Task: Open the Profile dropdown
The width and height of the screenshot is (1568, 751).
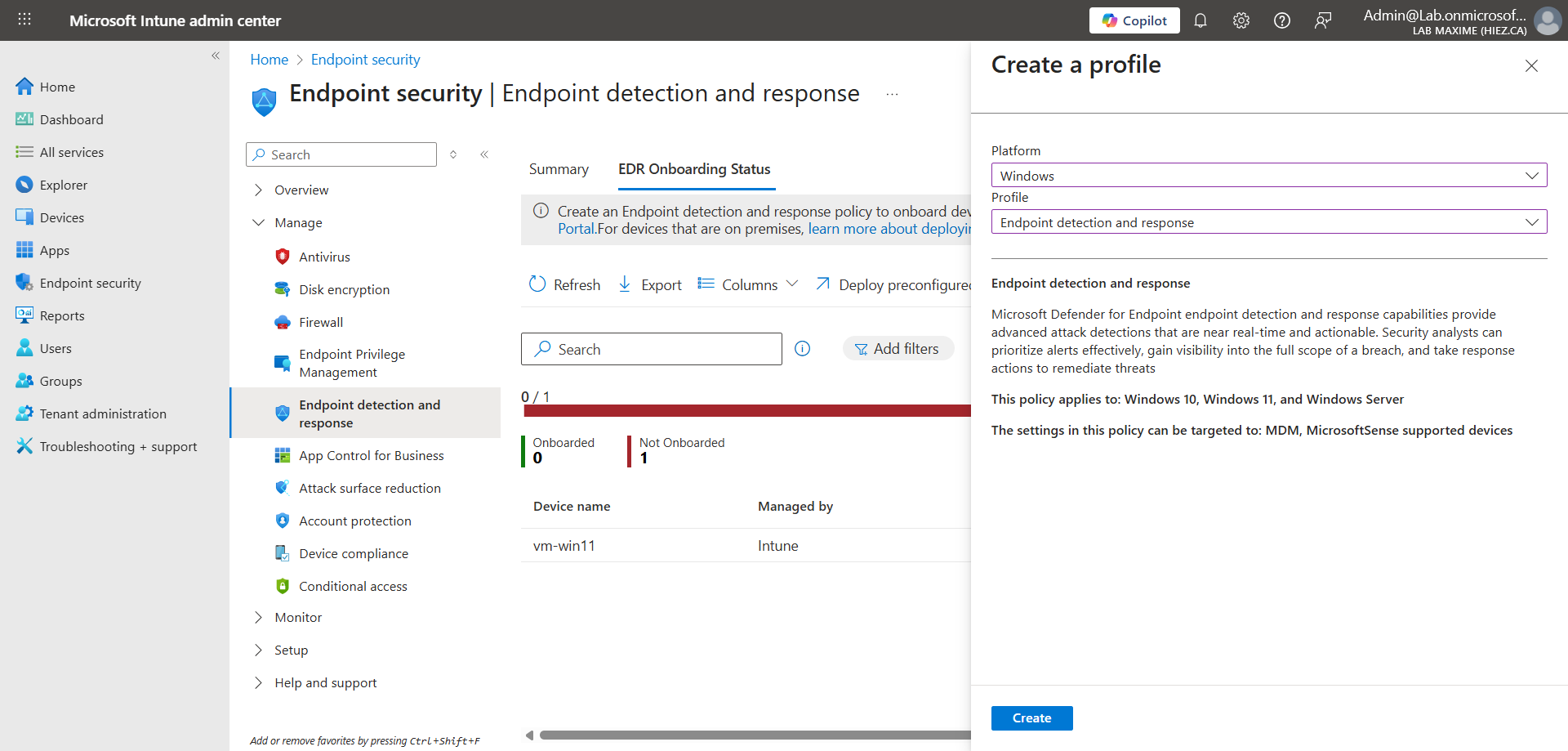Action: [x=1268, y=222]
